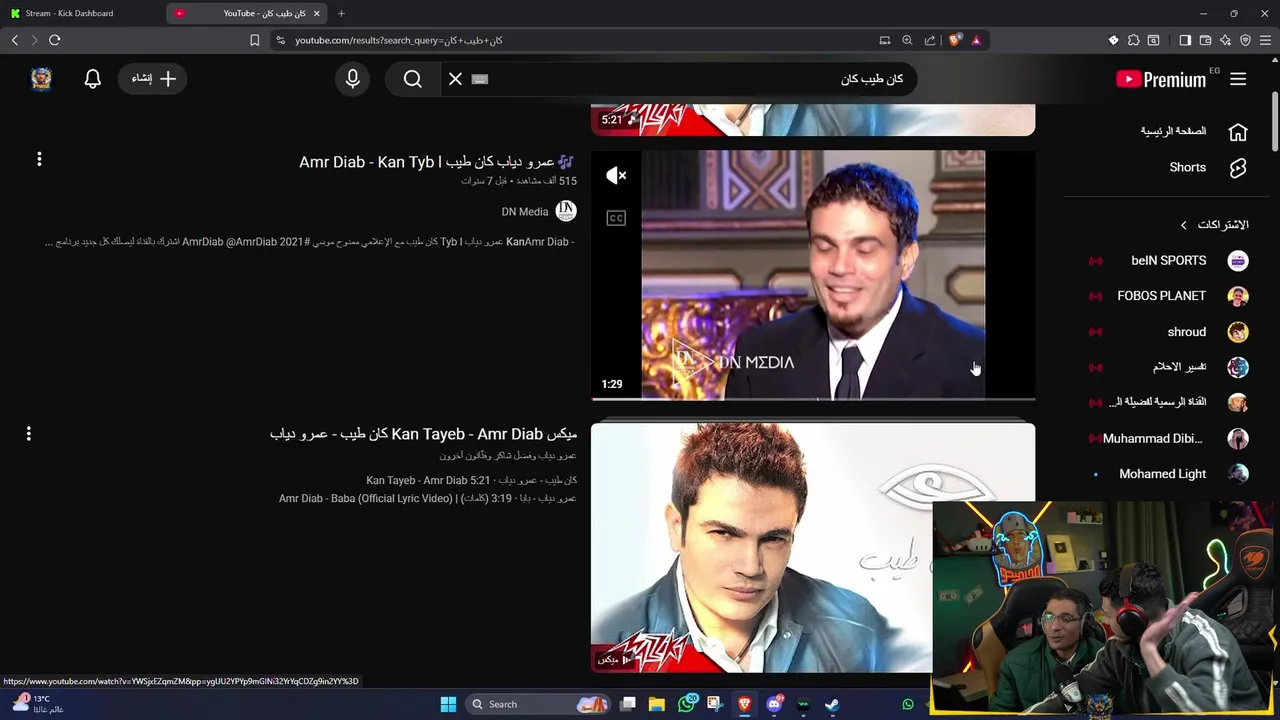
Task: Click the Windows taskbar Search box
Action: (539, 704)
